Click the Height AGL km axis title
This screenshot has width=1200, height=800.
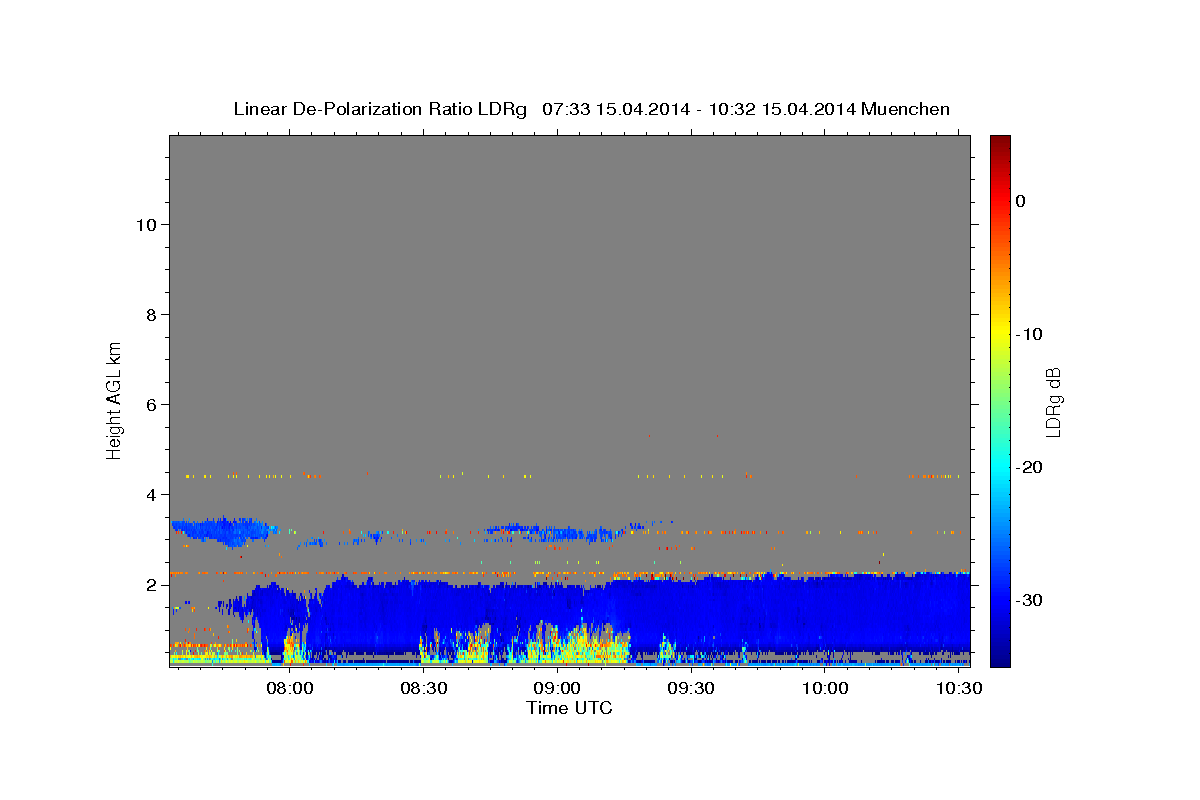pos(114,399)
